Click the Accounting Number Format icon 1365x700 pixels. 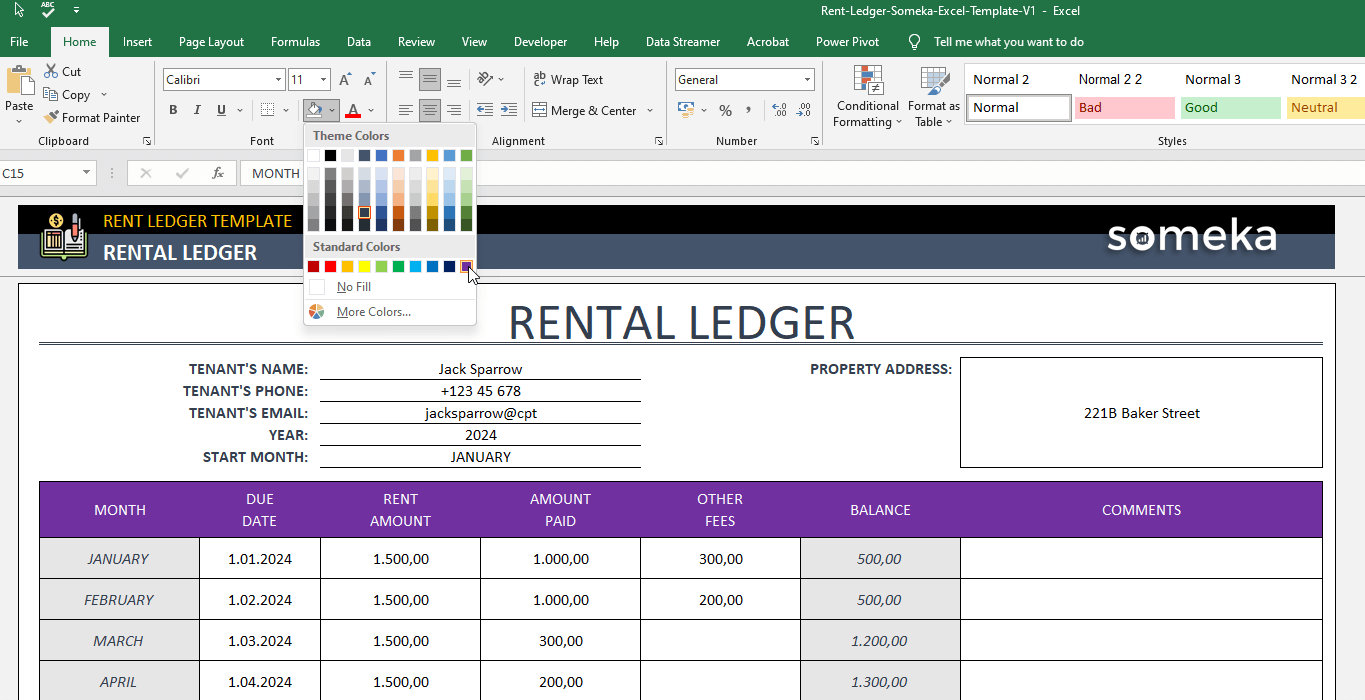(686, 110)
